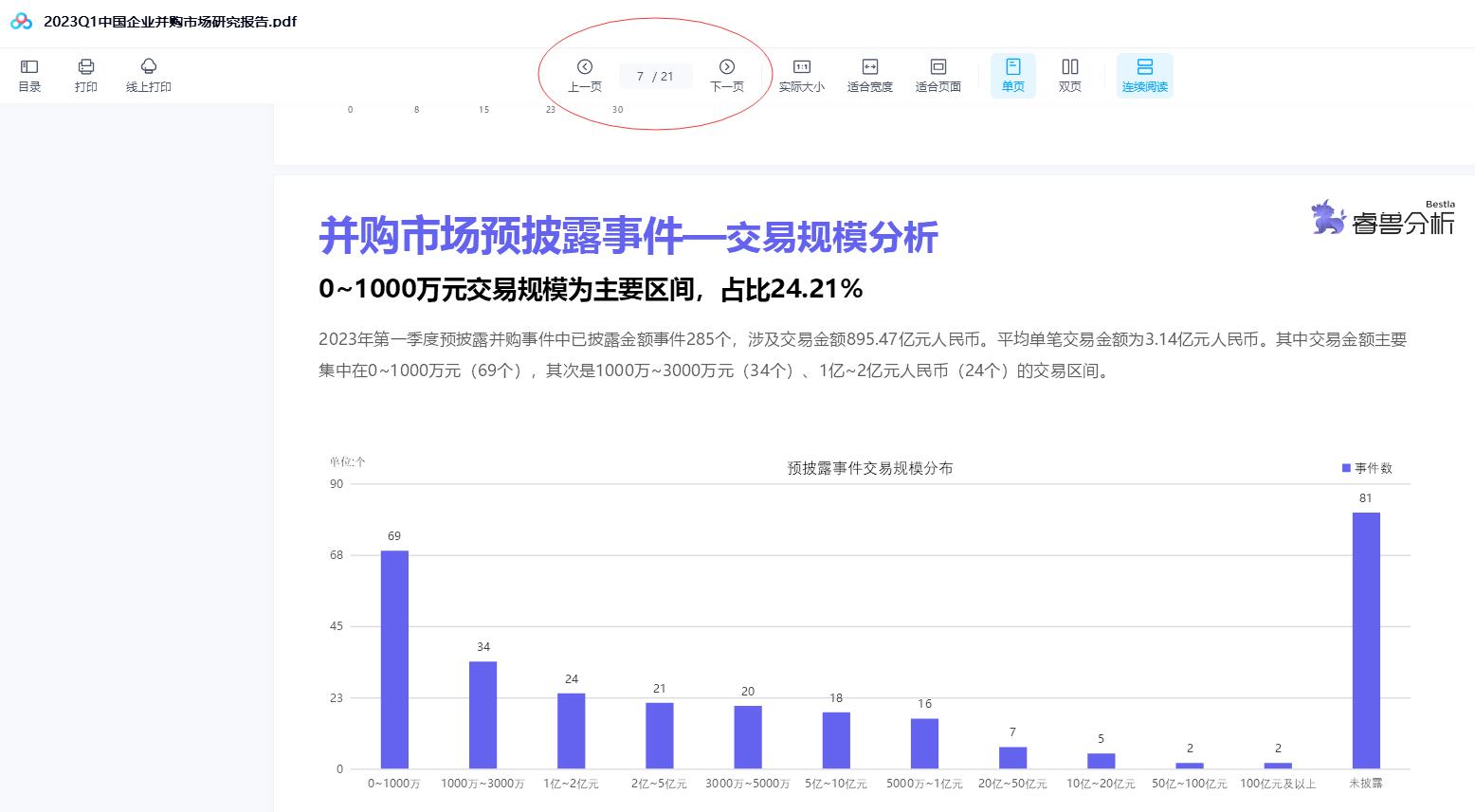Advance to next page with 下一页
This screenshot has height=812, width=1475.
tap(727, 75)
